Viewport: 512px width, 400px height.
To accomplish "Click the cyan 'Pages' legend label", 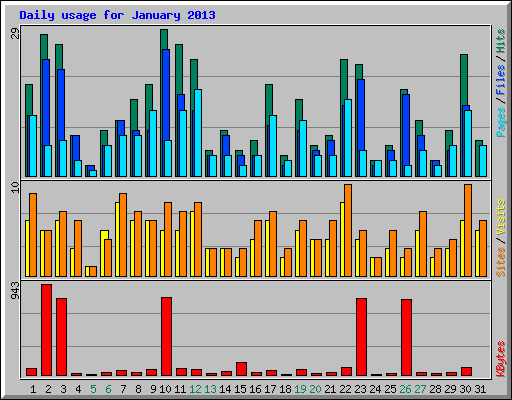I will tap(500, 122).
